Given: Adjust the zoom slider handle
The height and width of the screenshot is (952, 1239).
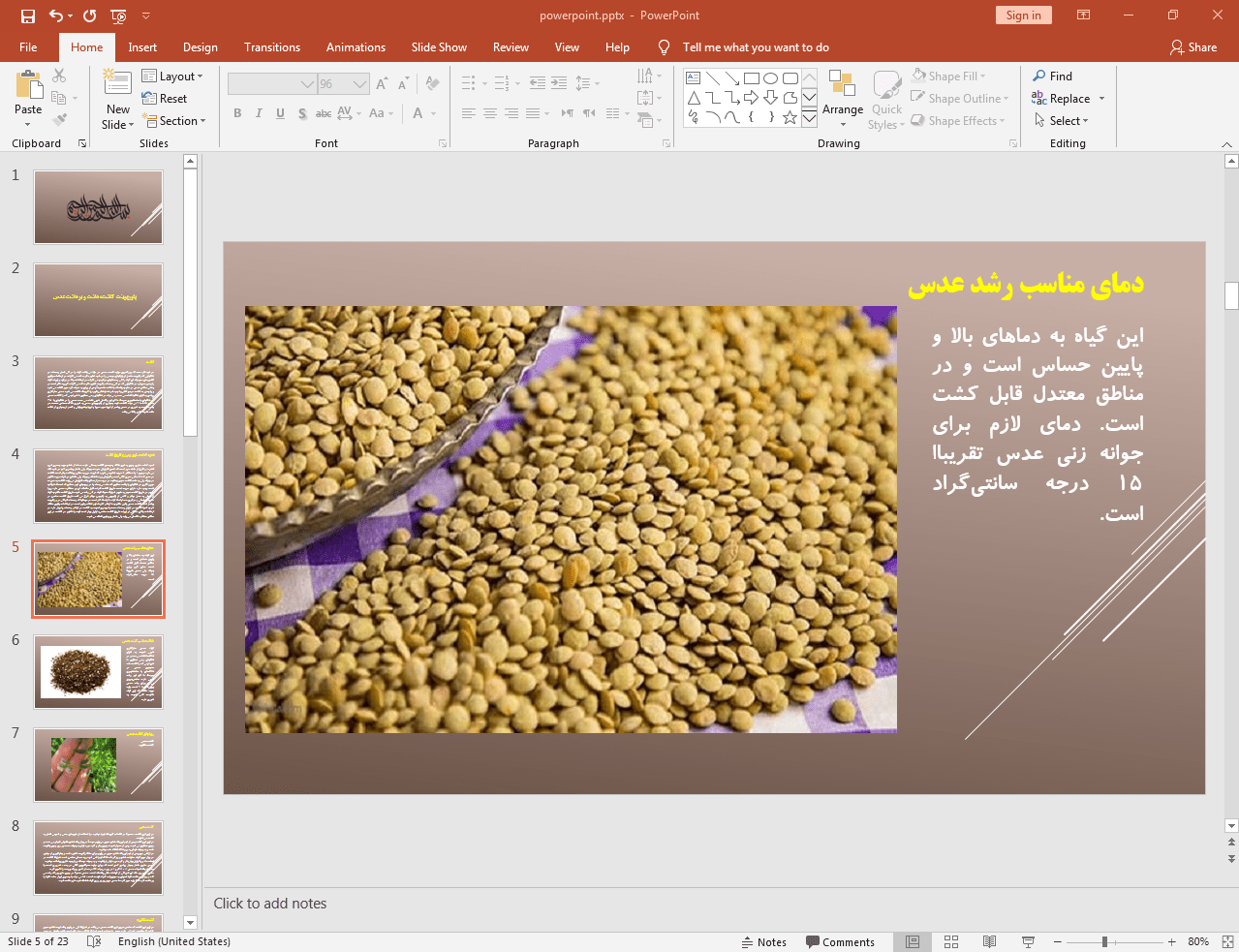Looking at the screenshot, I should tap(1104, 942).
